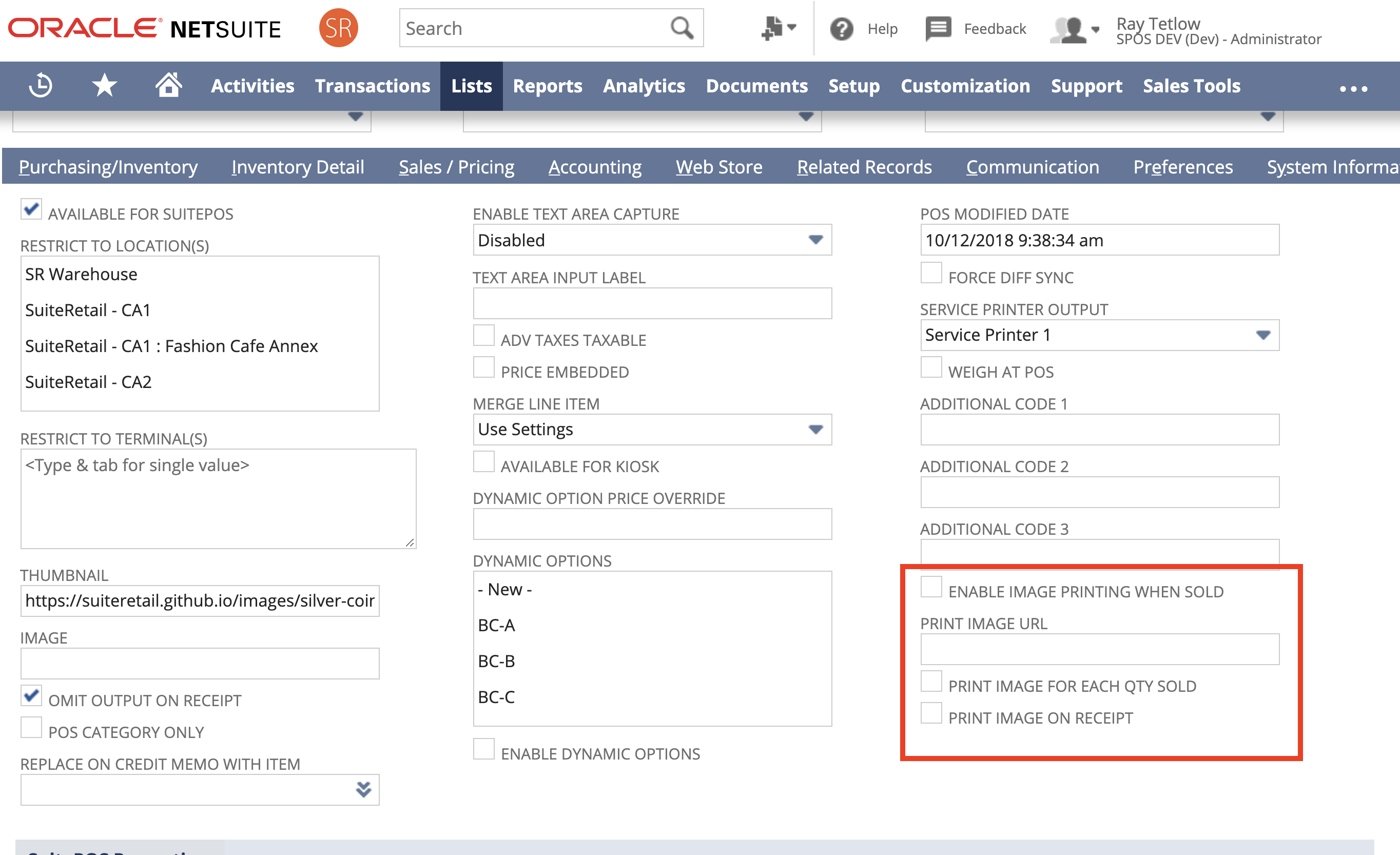Click the Help question mark icon
The width and height of the screenshot is (1400, 855).
pyautogui.click(x=842, y=28)
